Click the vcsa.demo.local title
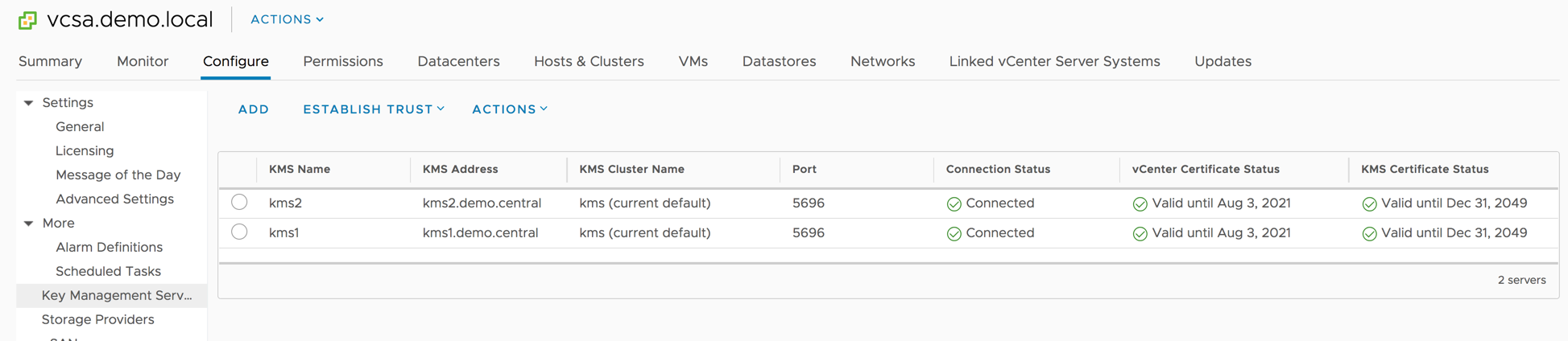 tap(130, 19)
